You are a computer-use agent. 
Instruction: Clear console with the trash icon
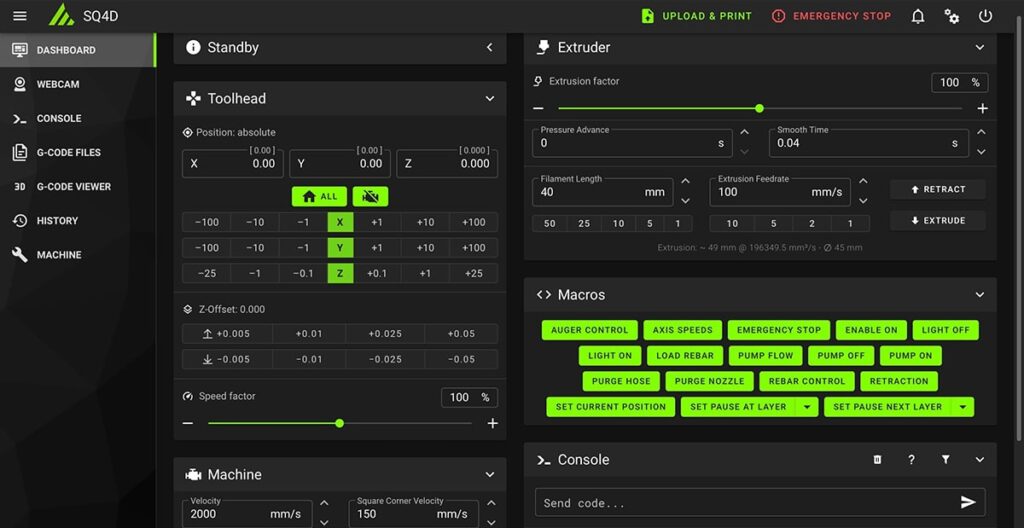click(x=877, y=460)
